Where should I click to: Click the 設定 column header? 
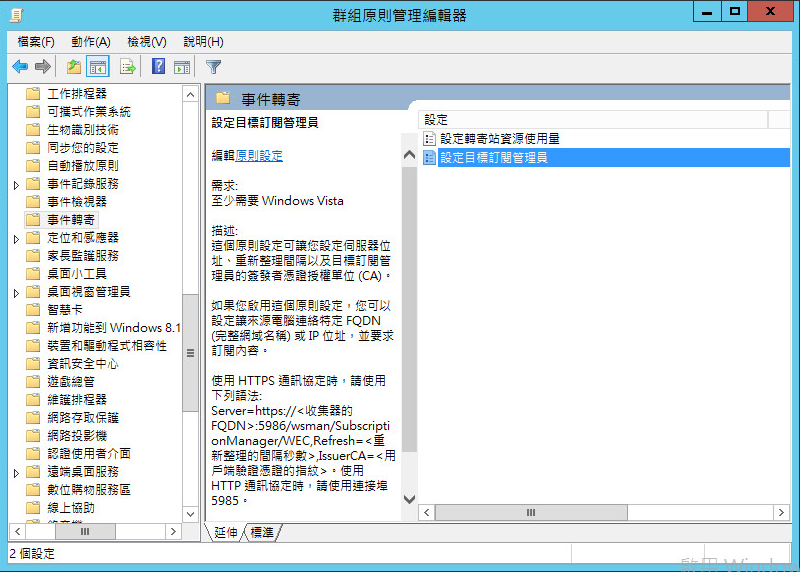click(594, 120)
